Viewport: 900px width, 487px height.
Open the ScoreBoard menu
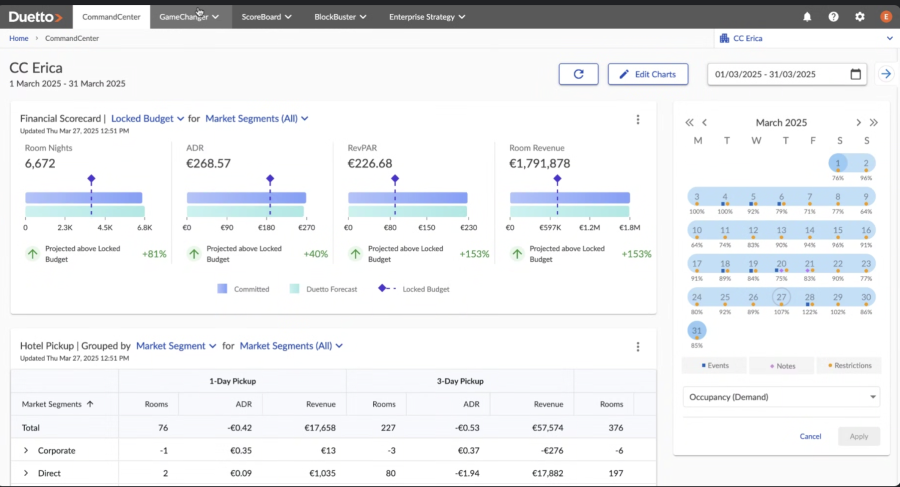(x=266, y=17)
